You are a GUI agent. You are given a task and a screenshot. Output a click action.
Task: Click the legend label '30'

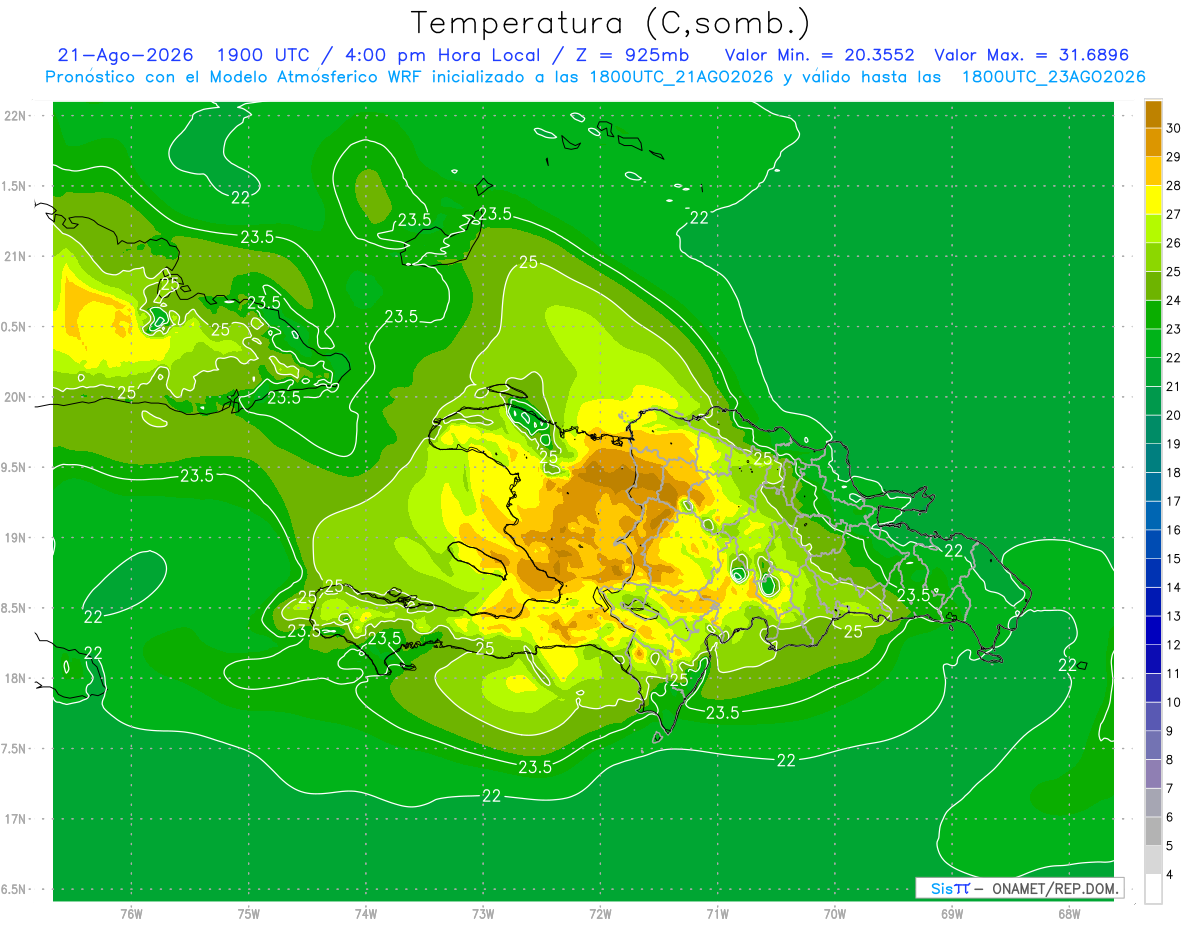[1174, 128]
